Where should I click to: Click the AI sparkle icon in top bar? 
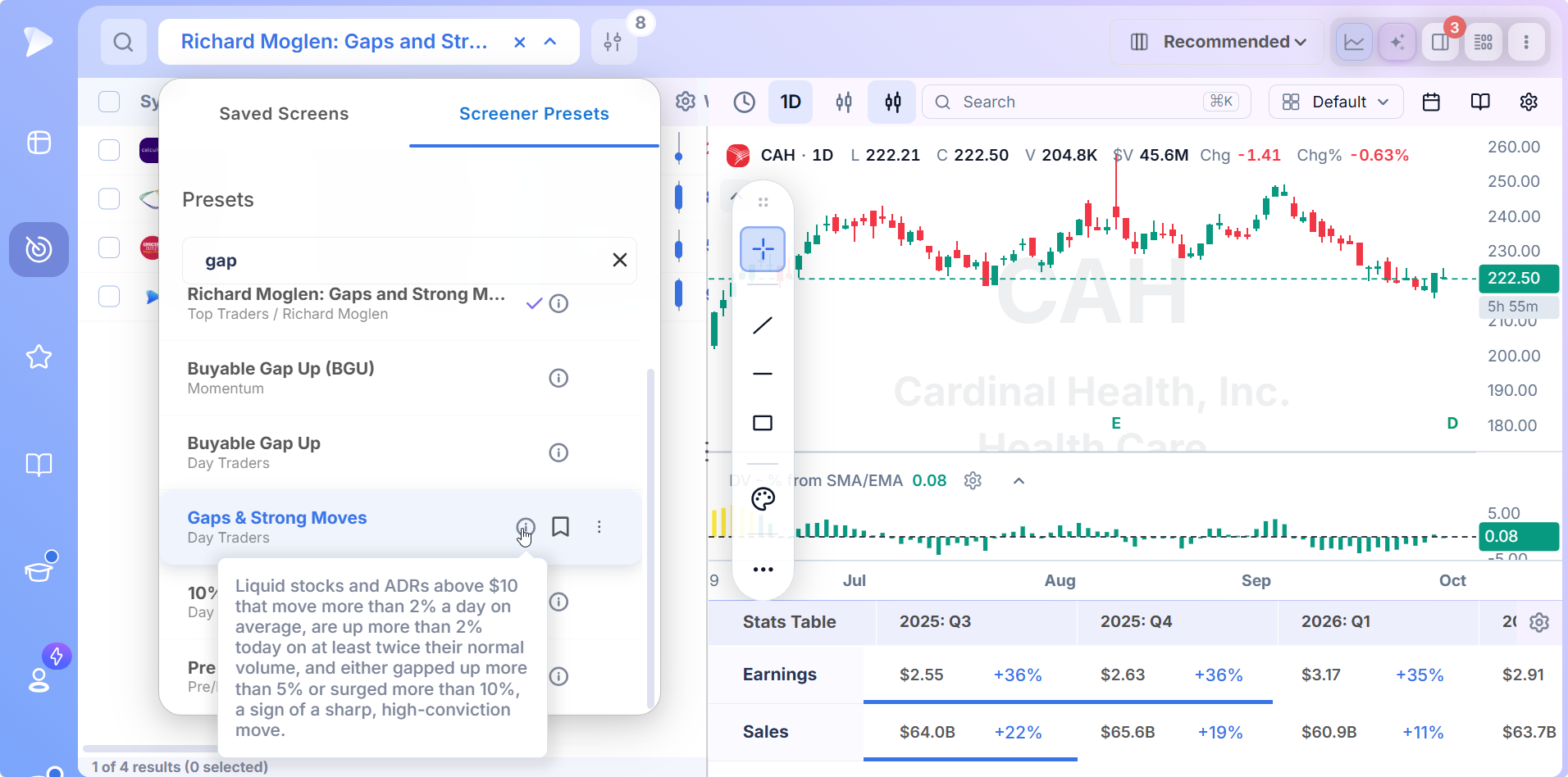(1397, 42)
